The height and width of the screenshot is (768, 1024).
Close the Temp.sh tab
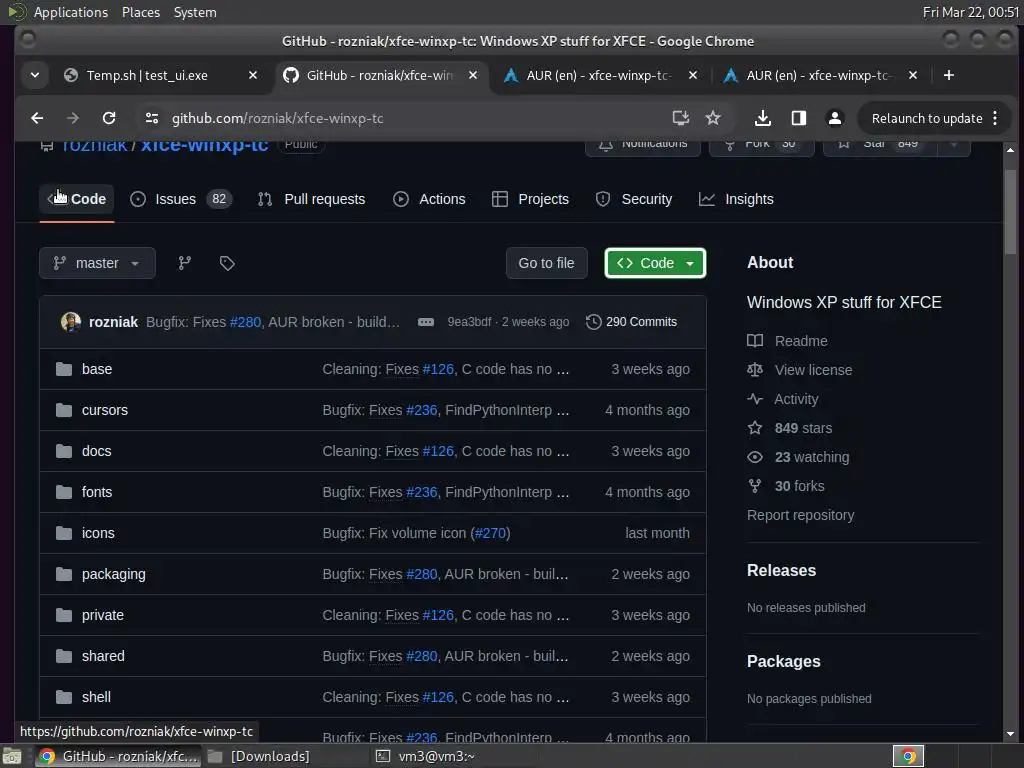pos(253,75)
